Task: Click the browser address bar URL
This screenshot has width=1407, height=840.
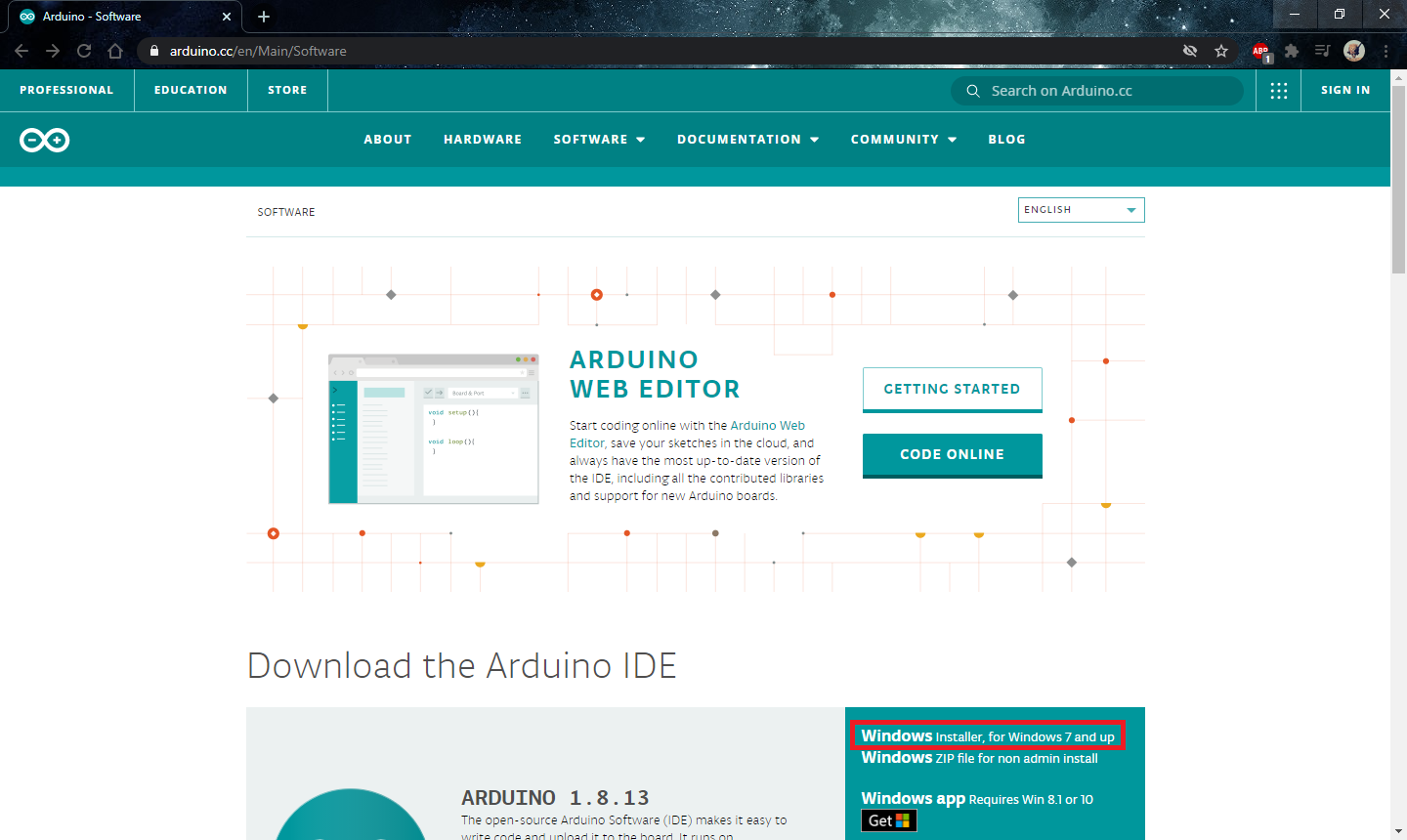Action: (258, 51)
